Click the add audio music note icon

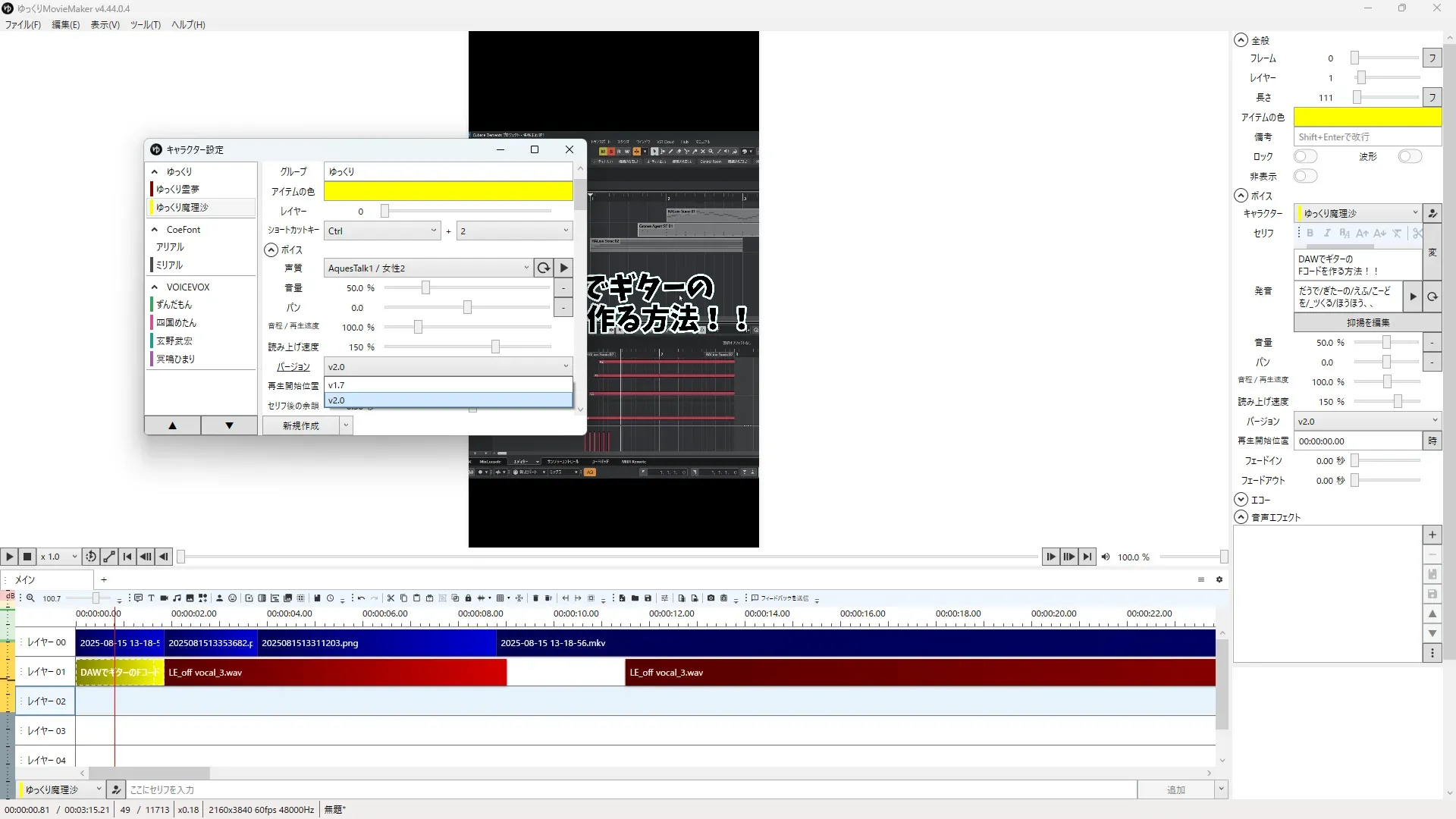tap(177, 598)
